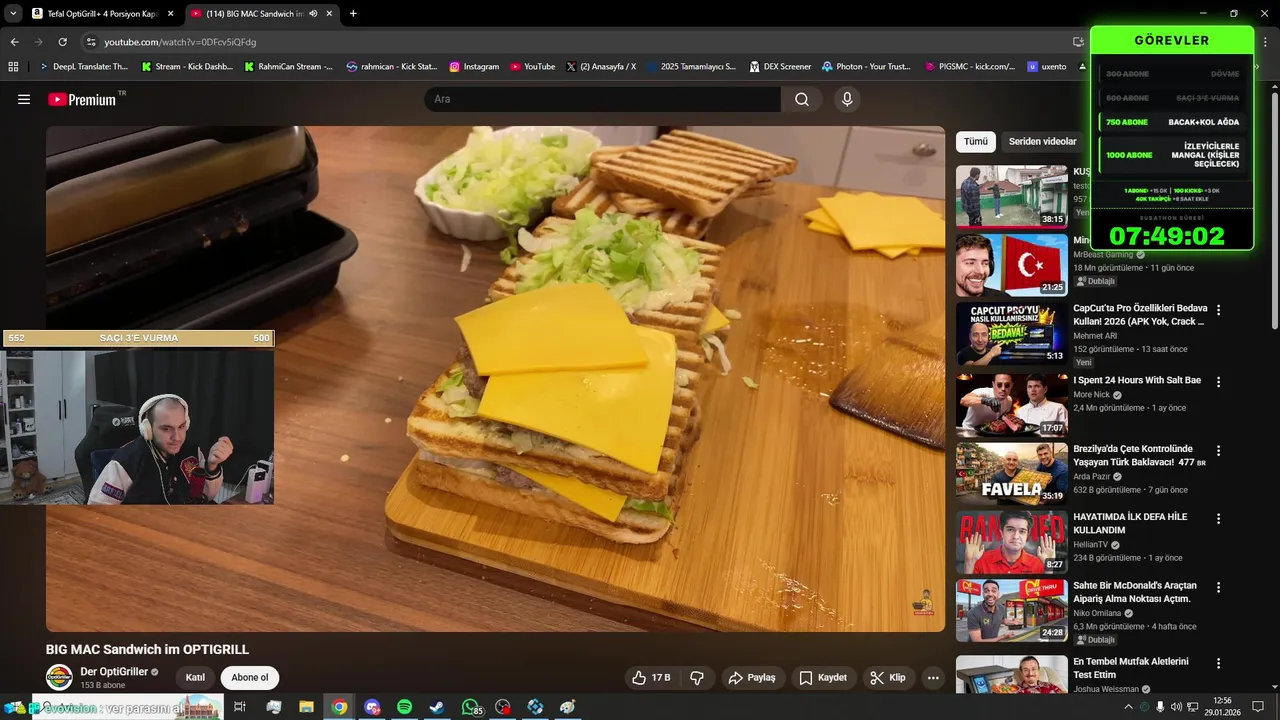View site information icon in address bar
This screenshot has height=720, width=1280.
[x=91, y=42]
